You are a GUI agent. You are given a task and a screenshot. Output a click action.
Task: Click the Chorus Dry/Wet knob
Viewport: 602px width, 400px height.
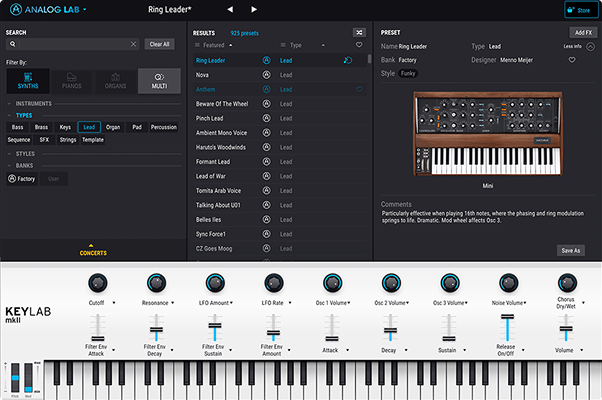(x=567, y=283)
